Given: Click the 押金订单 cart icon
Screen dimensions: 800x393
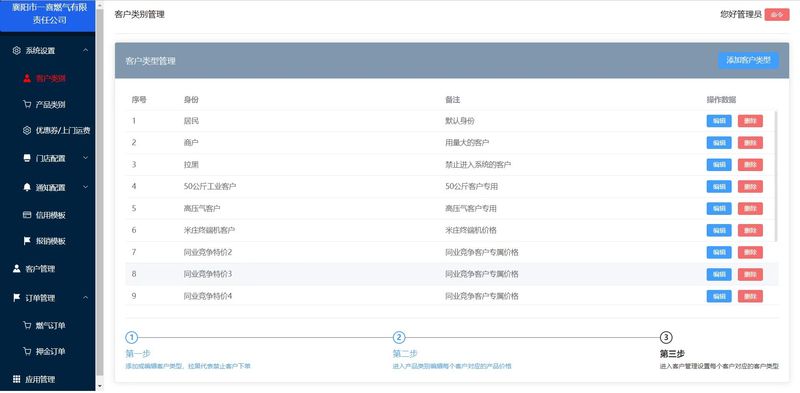Looking at the screenshot, I should click(27, 352).
